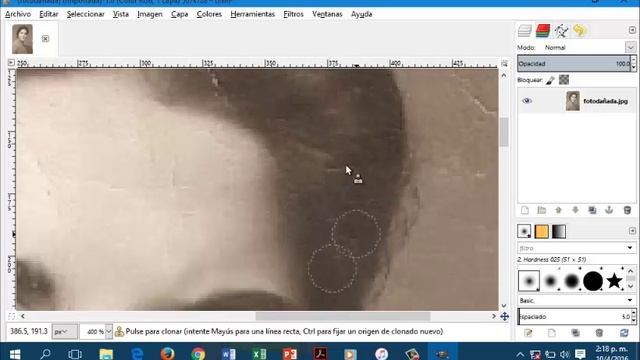Screen dimensions: 640x360
Task: Open the brushes dock configuration menu
Action: point(632,231)
